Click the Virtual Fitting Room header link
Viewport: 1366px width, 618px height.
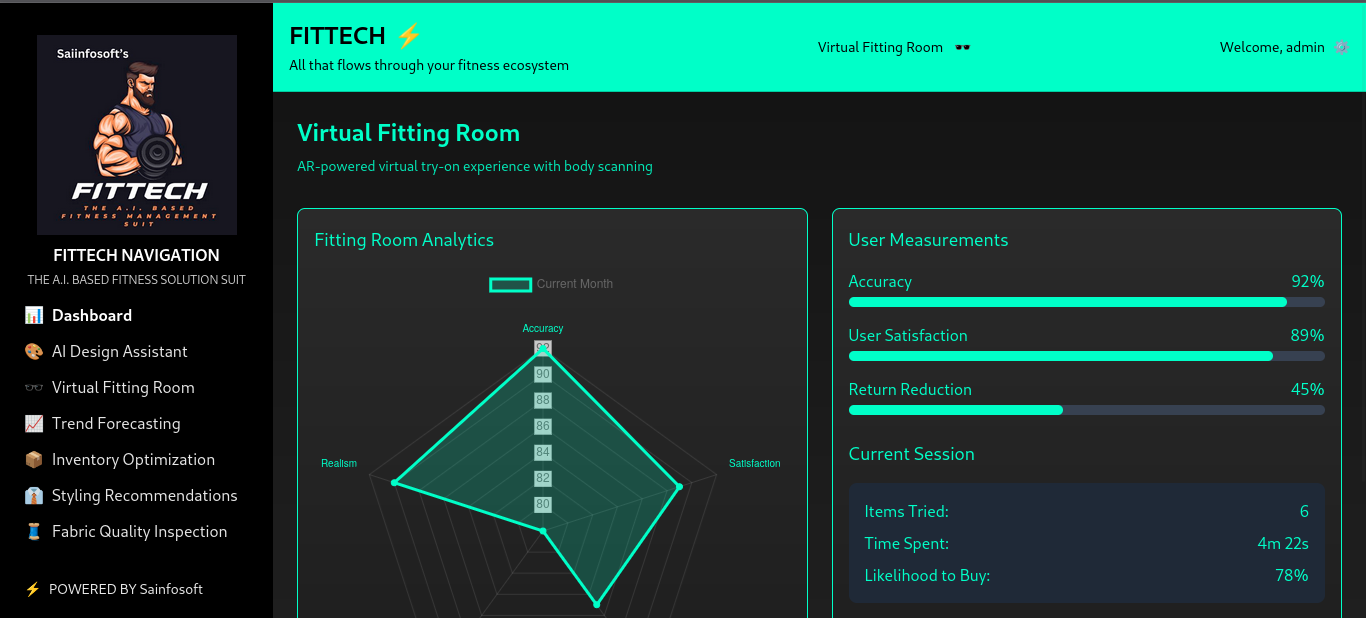[880, 47]
